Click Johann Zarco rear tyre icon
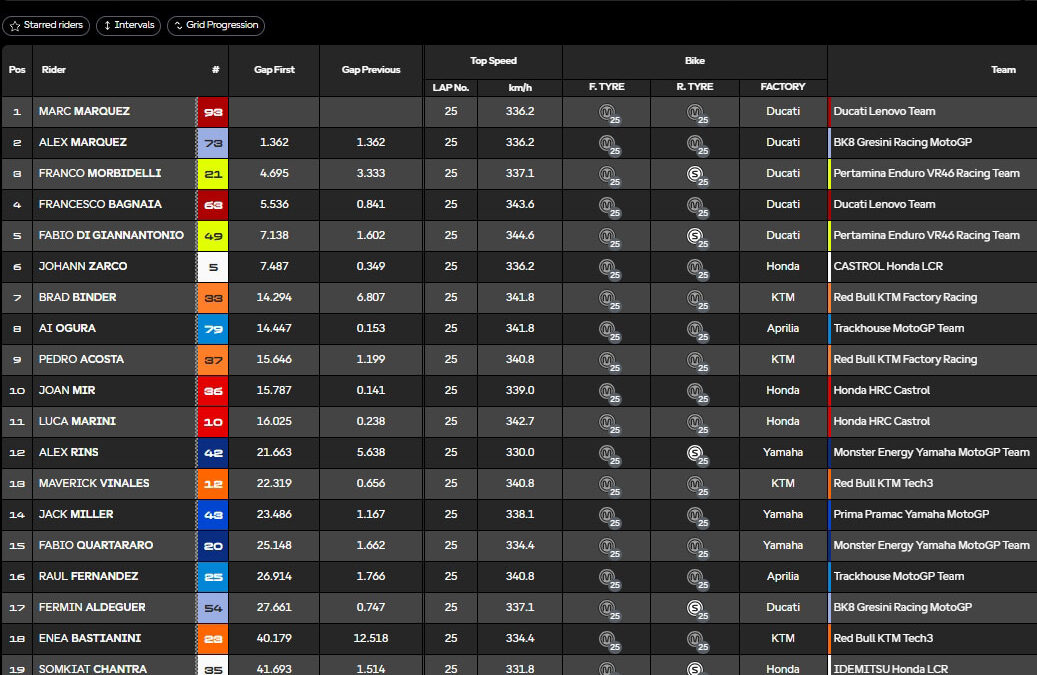Viewport: 1037px width, 675px height. tap(696, 268)
